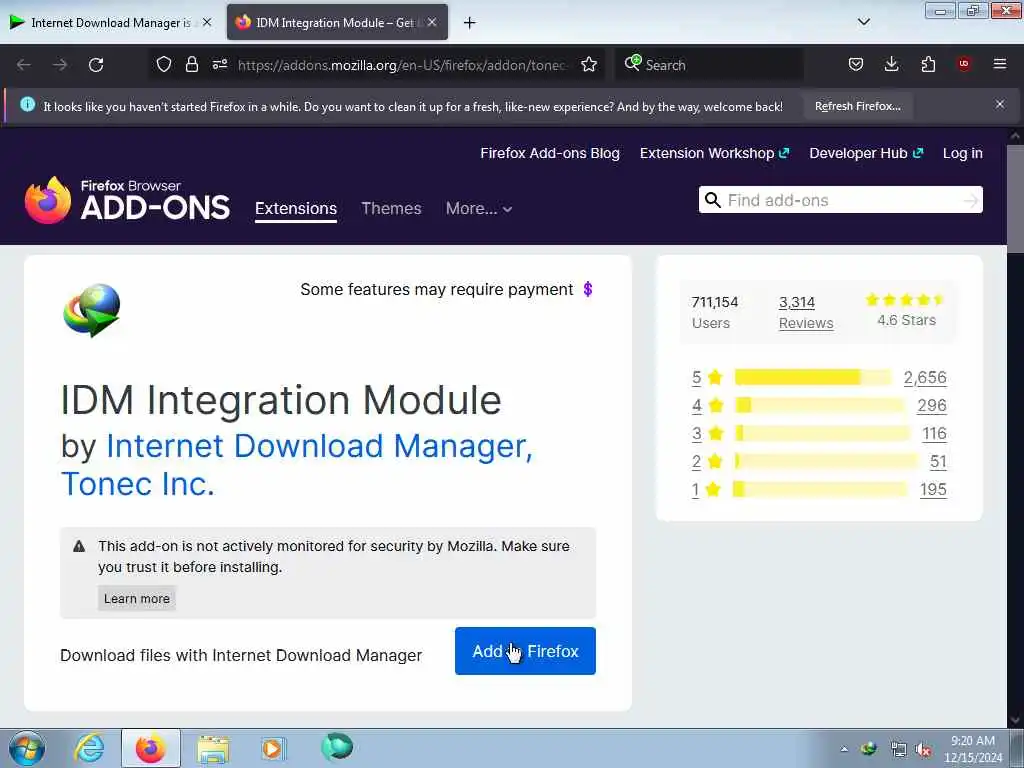This screenshot has height=768, width=1024.
Task: Go back to the previous page
Action: tap(24, 65)
